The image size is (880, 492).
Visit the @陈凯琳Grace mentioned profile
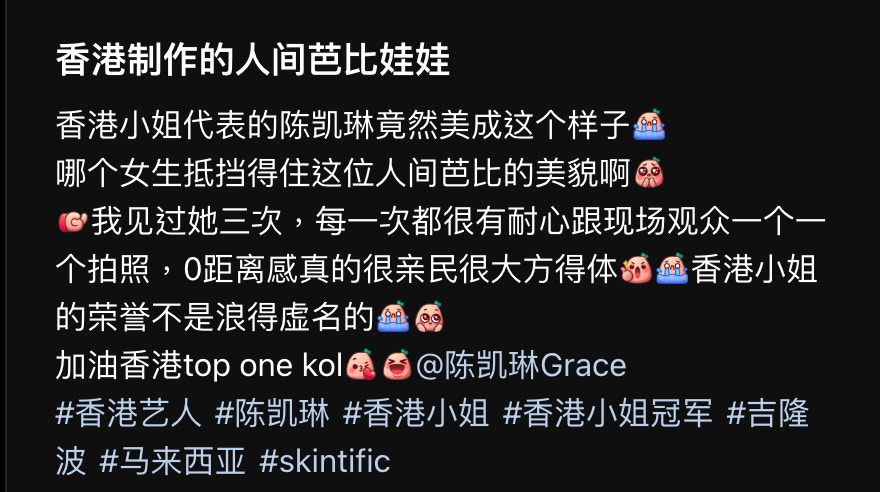point(521,365)
